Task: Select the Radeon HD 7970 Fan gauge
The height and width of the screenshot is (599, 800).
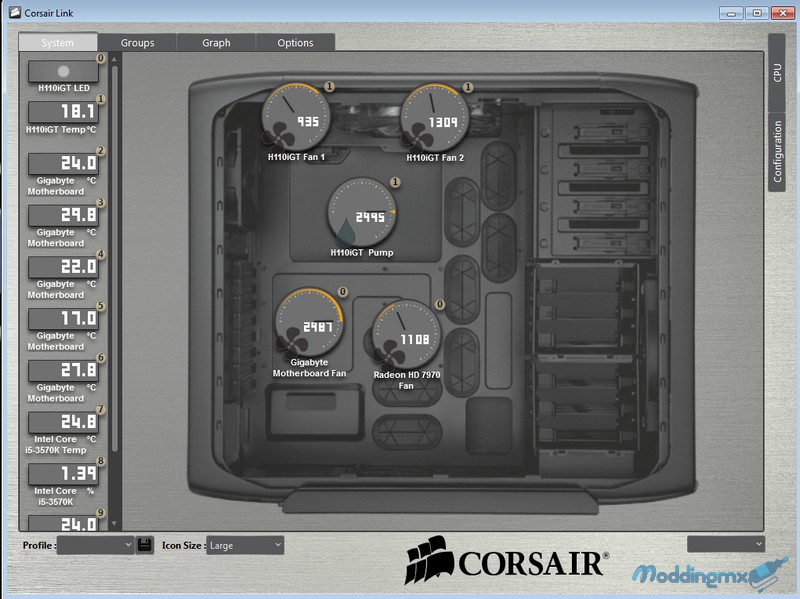Action: click(x=406, y=335)
